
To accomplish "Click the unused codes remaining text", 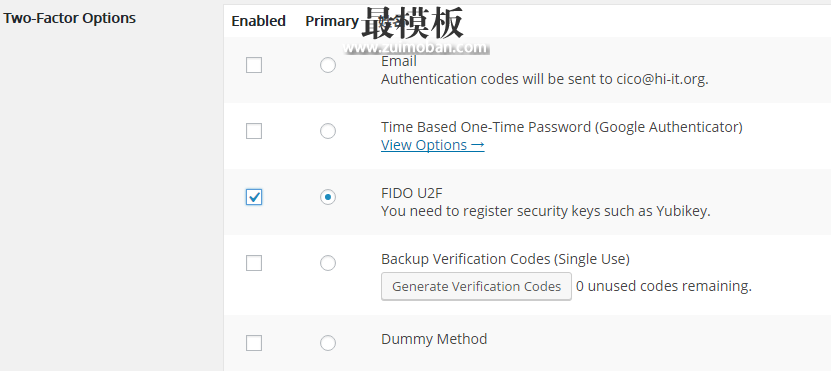I will coord(664,286).
